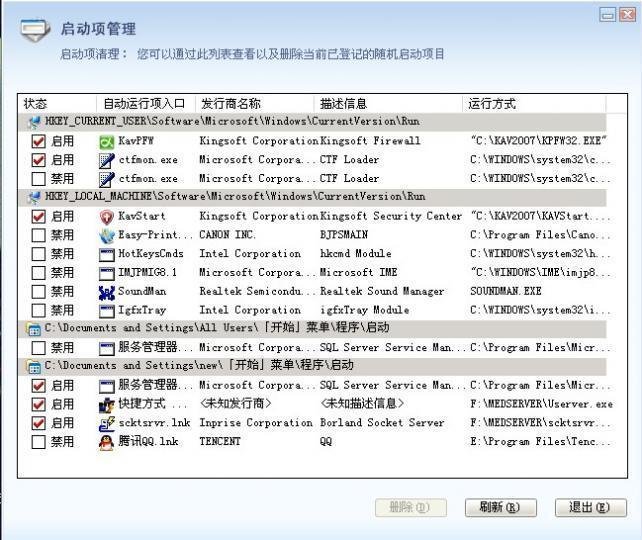Select the All Users 启动 folder row
Viewport: 642px width, 540px height.
(x=312, y=329)
